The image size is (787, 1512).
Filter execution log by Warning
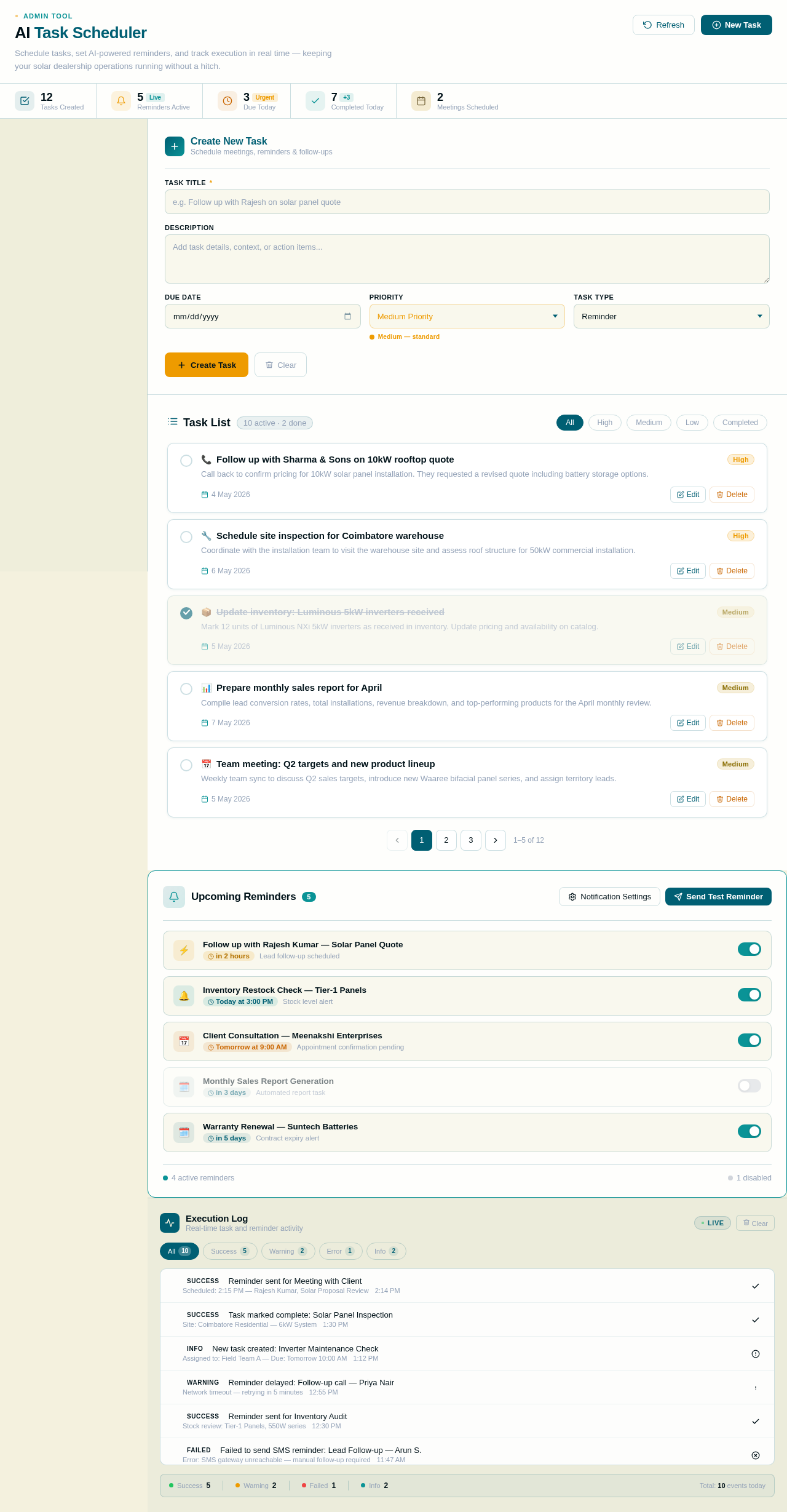pos(288,1251)
